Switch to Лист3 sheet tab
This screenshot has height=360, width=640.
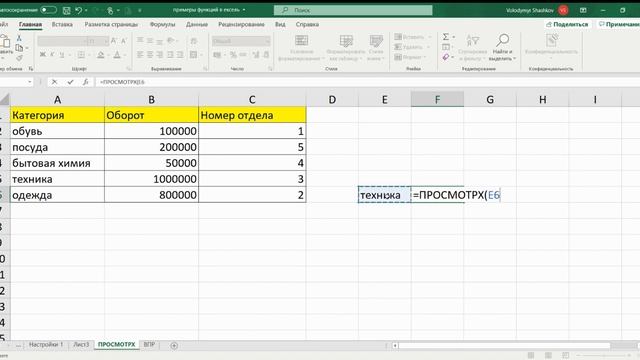pos(81,344)
